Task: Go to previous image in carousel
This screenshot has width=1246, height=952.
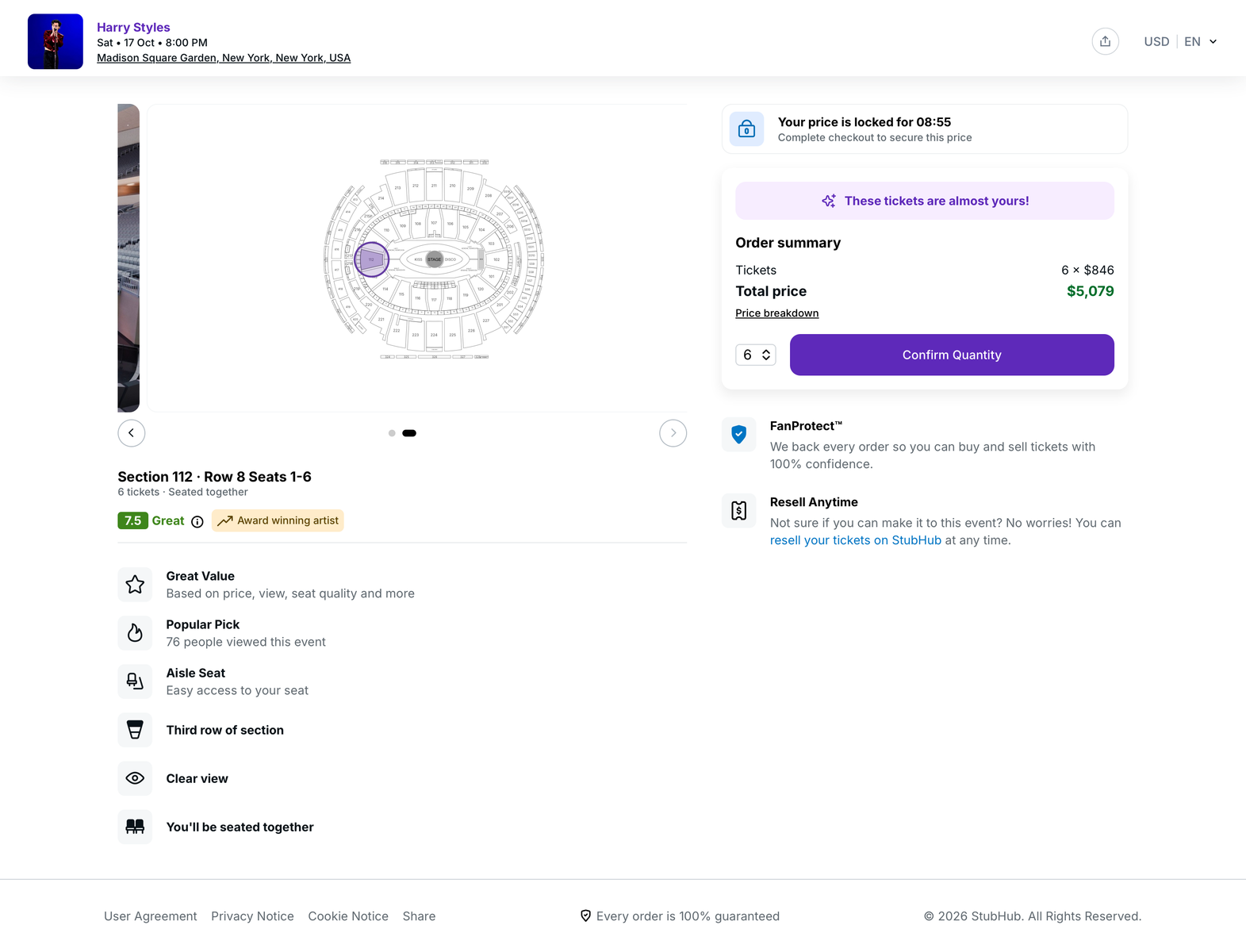Action: 132,433
